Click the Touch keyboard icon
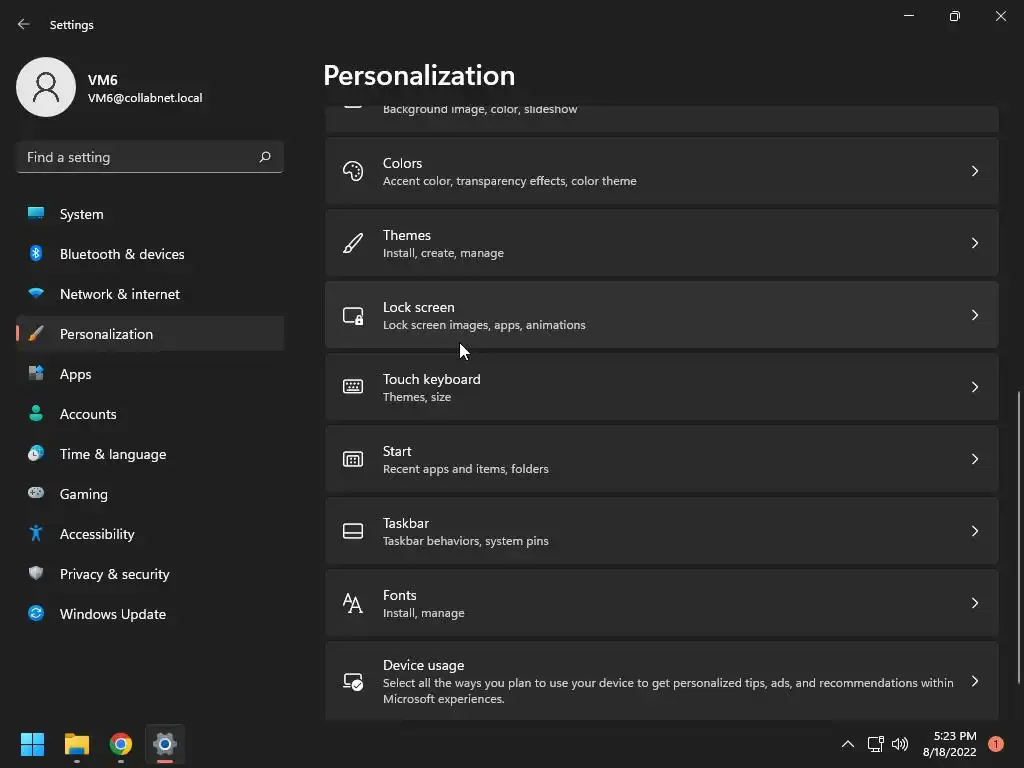Image resolution: width=1024 pixels, height=768 pixels. point(353,387)
